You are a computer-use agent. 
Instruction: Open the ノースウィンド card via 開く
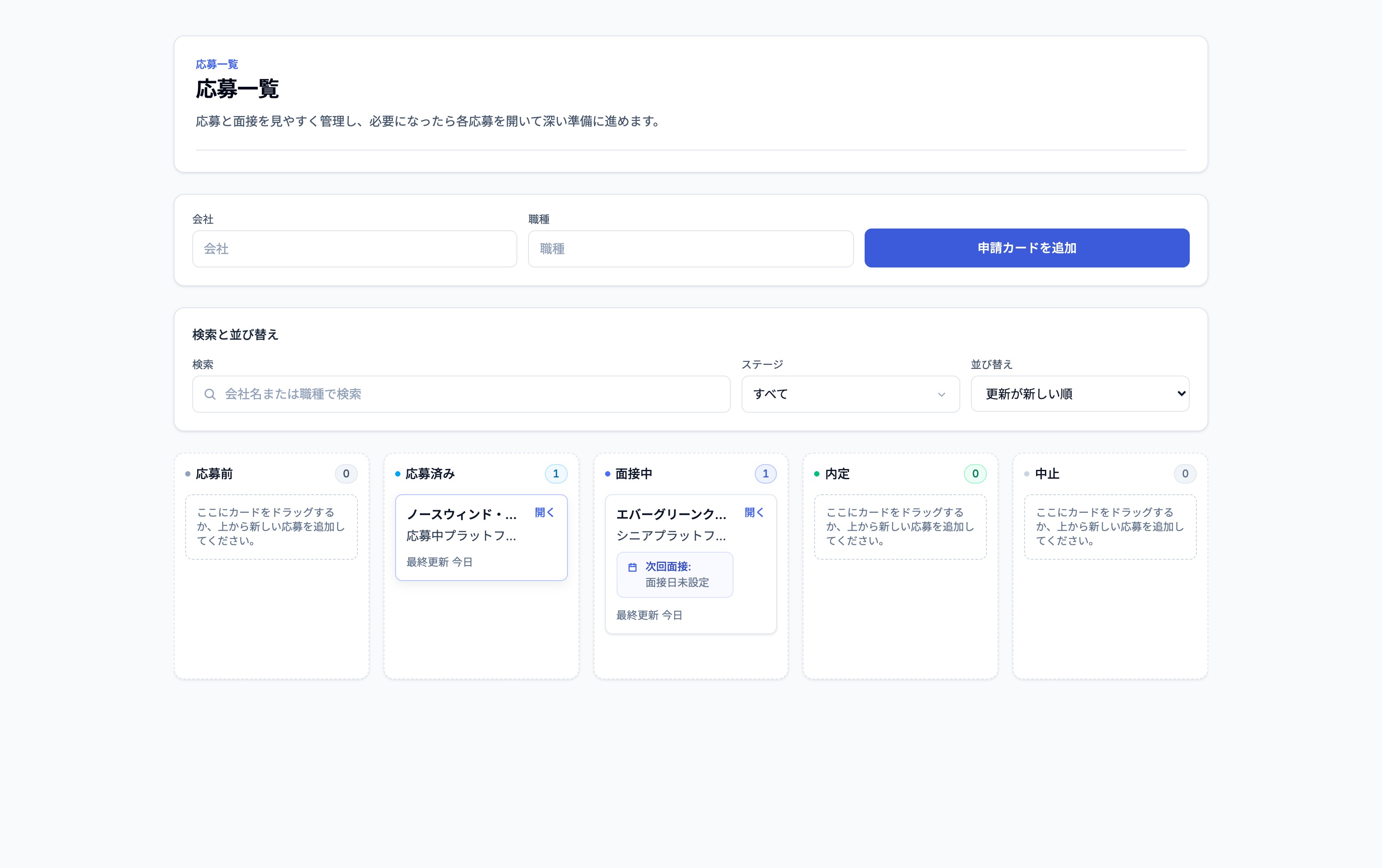coord(544,512)
